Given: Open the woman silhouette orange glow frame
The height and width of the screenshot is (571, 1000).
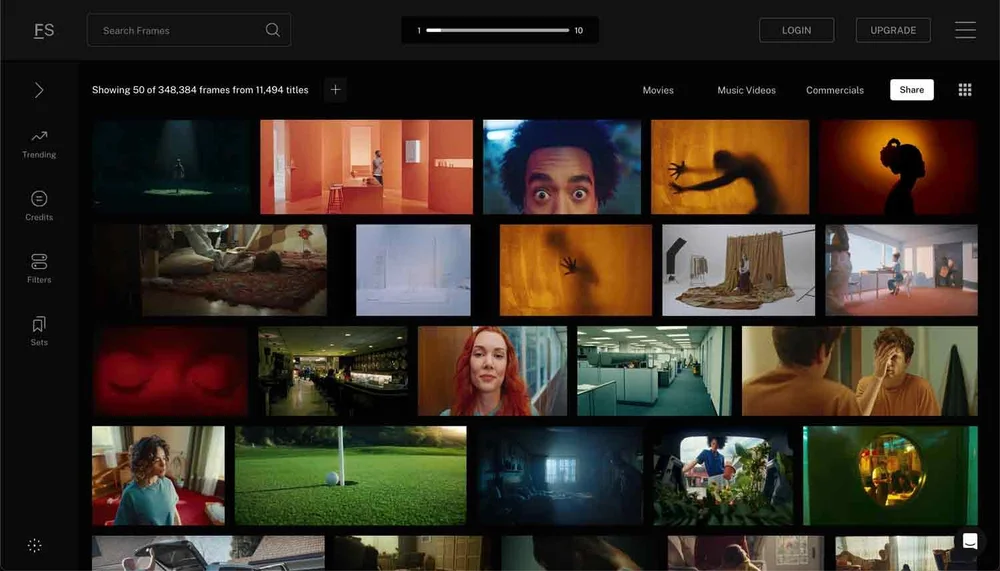Looking at the screenshot, I should (x=898, y=167).
